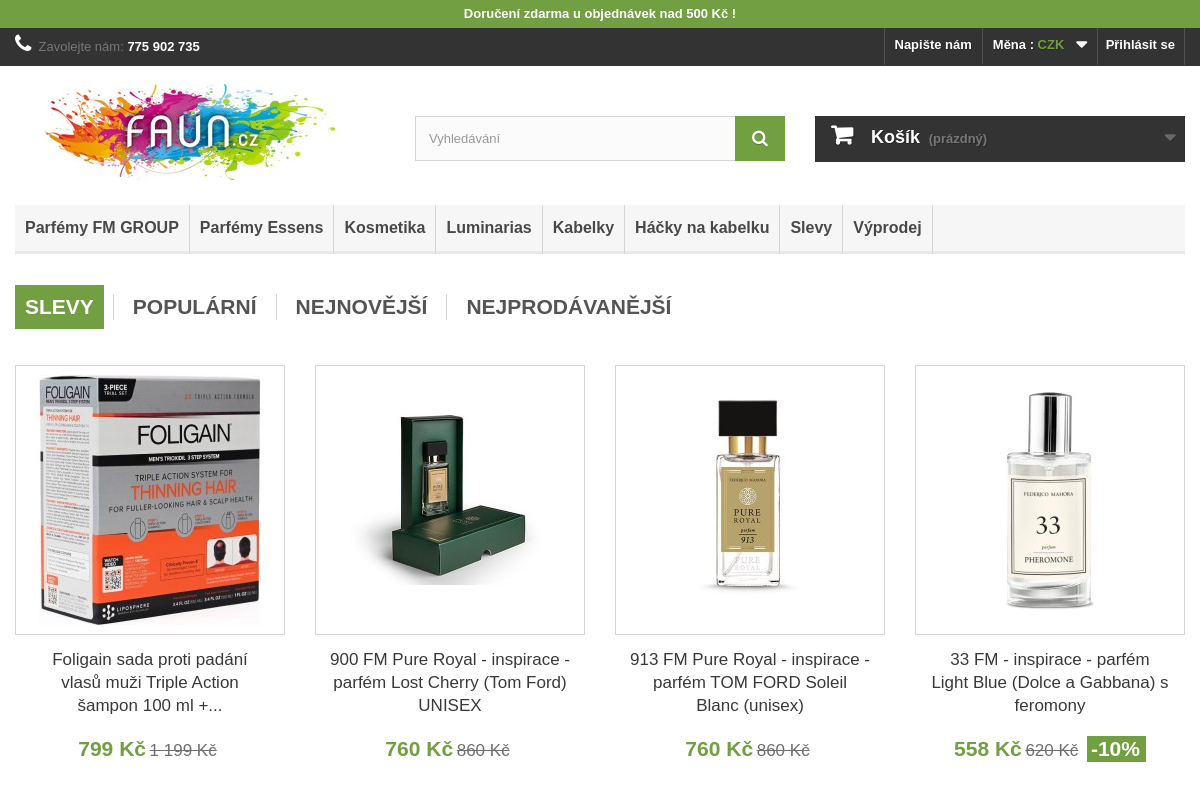Click the FAUN.cz logo
This screenshot has height=800, width=1200.
click(190, 132)
